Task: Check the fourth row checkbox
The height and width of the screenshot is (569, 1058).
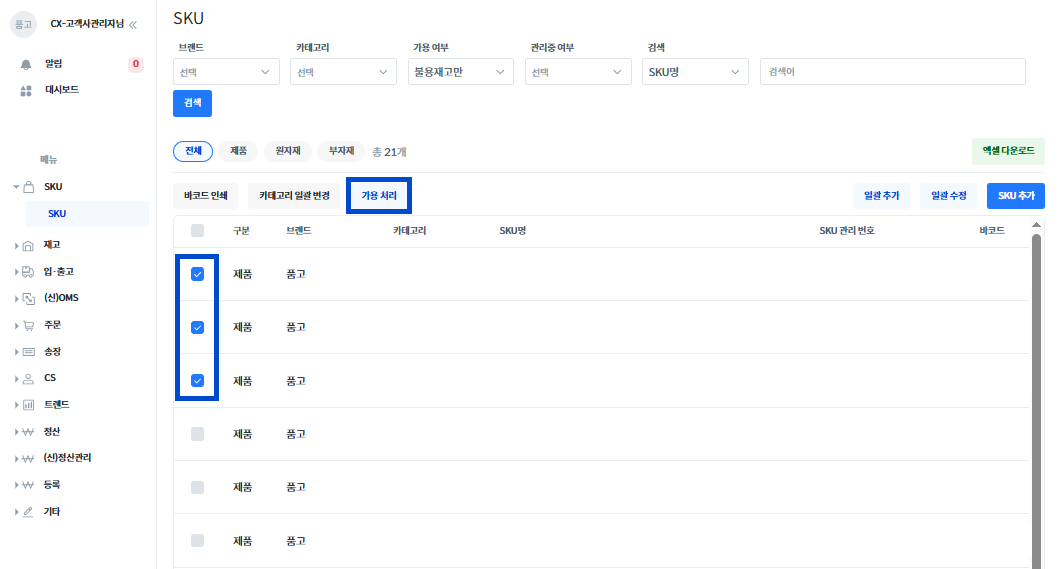Action: pyautogui.click(x=197, y=434)
